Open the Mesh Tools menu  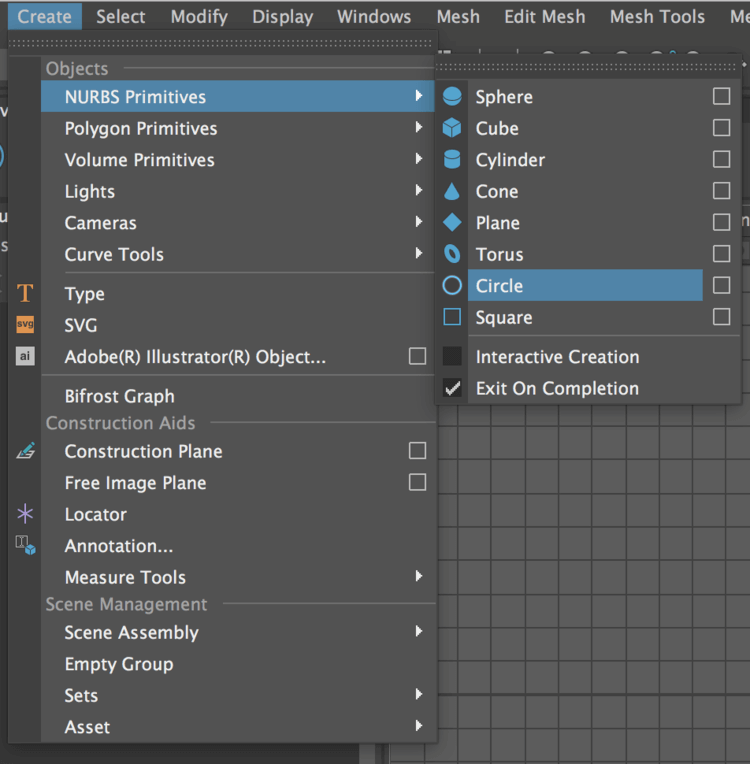(657, 17)
